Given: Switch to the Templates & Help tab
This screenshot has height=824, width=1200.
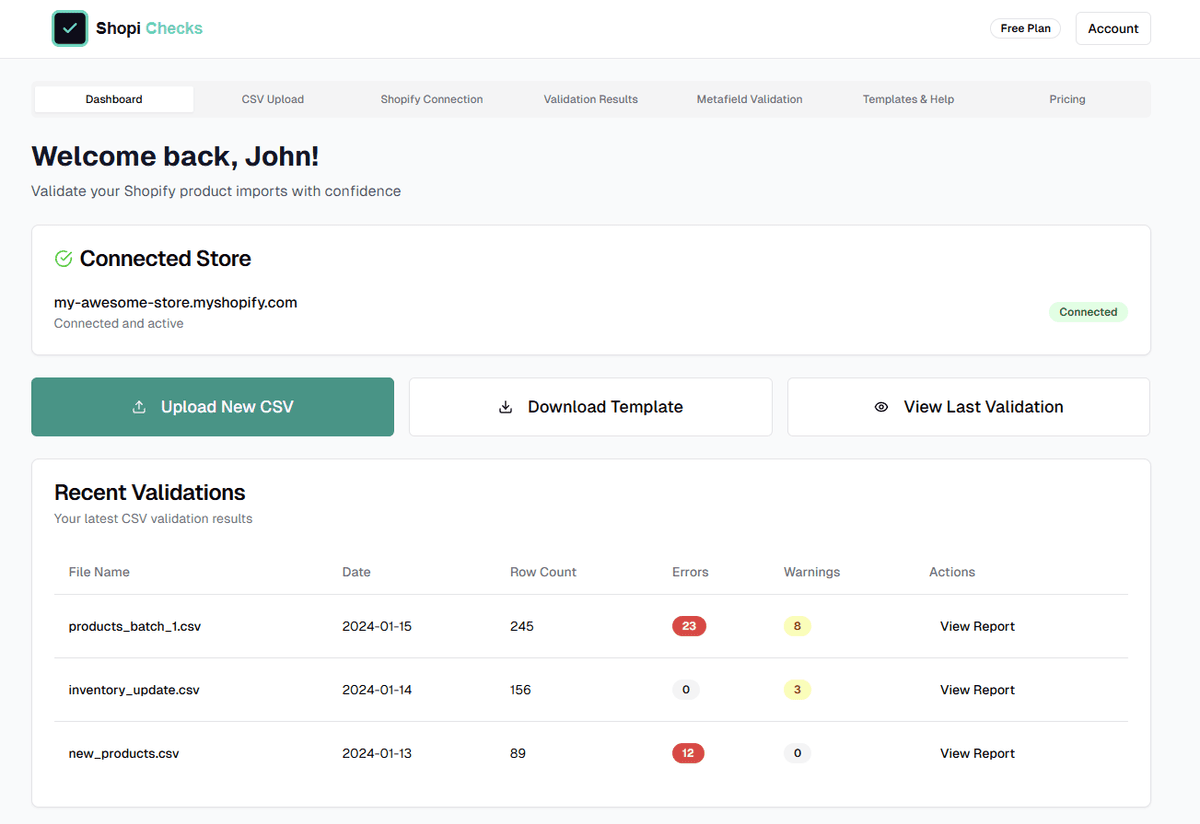Looking at the screenshot, I should click(907, 99).
